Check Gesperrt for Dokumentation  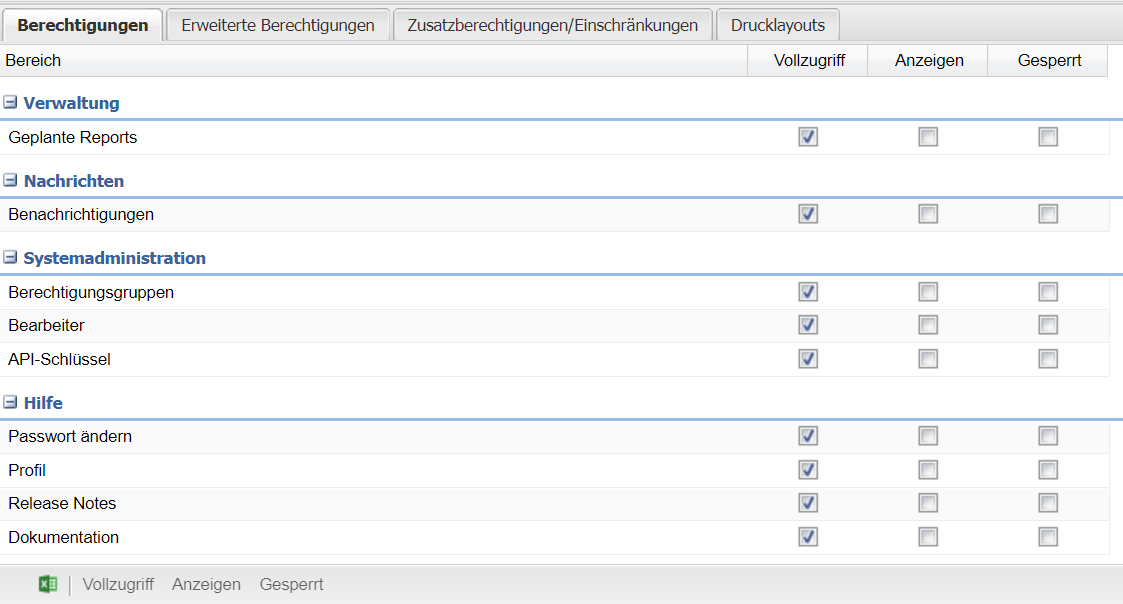(x=1048, y=537)
